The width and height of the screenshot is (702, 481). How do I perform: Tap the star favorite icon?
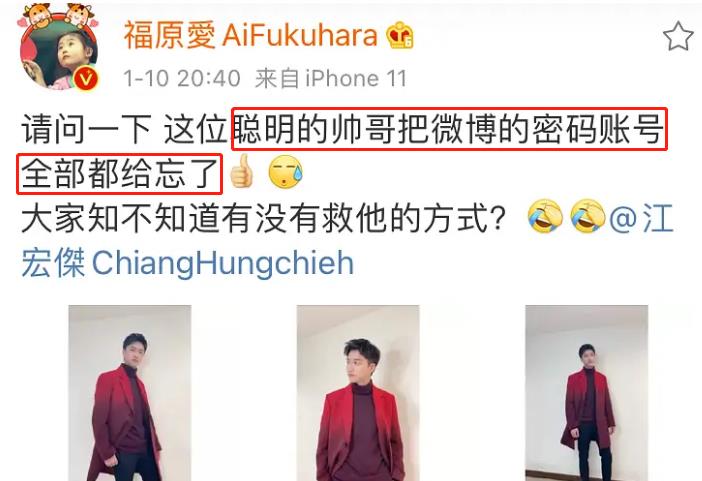(678, 36)
